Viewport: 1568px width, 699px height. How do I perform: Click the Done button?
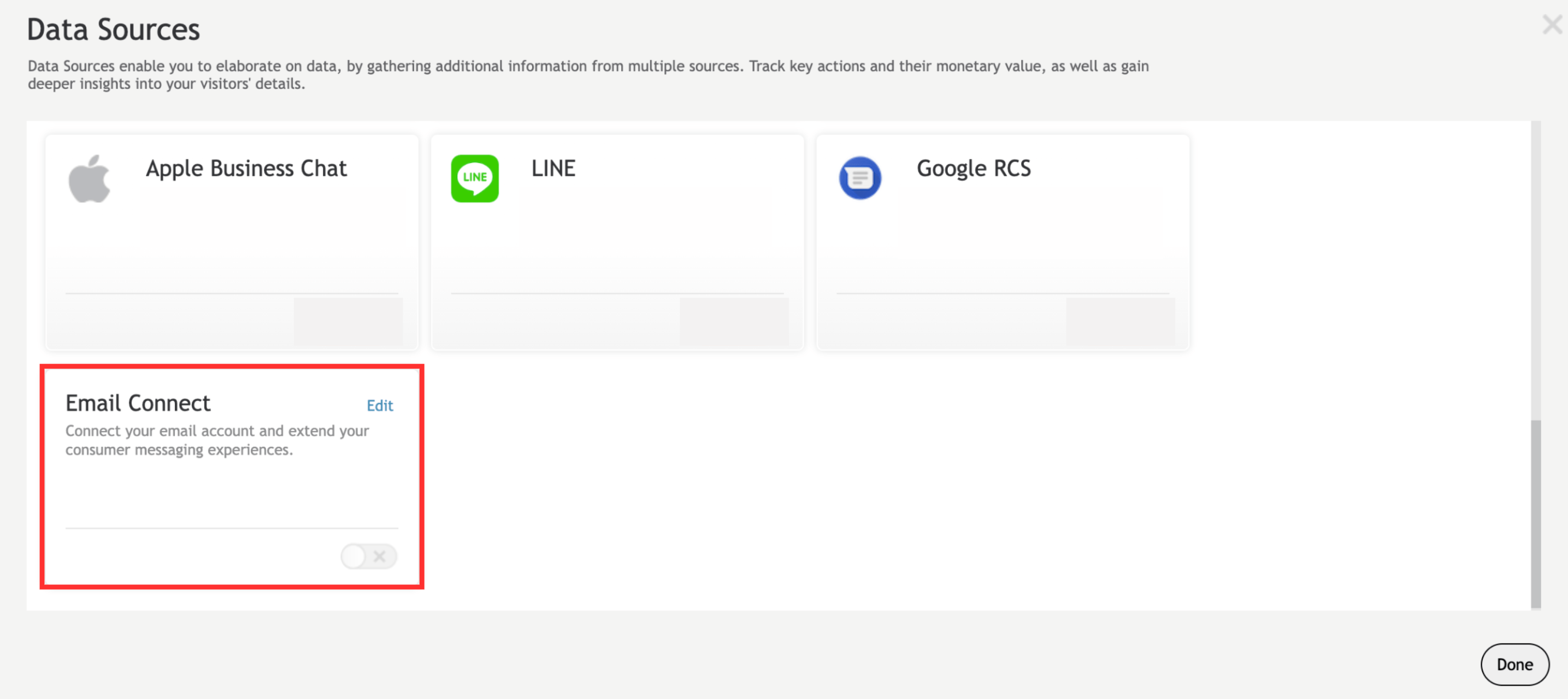coord(1514,665)
